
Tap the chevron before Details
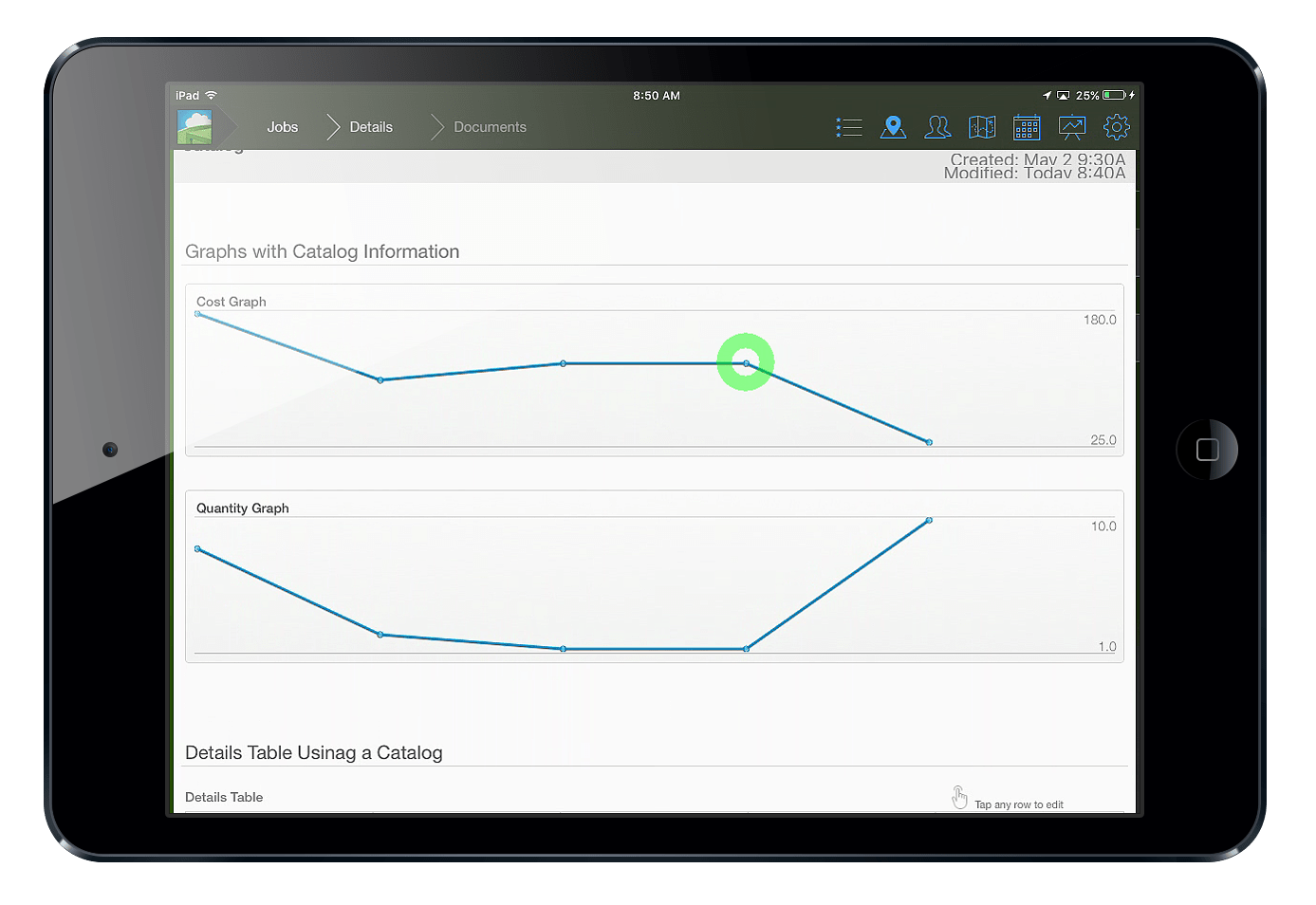pos(333,127)
